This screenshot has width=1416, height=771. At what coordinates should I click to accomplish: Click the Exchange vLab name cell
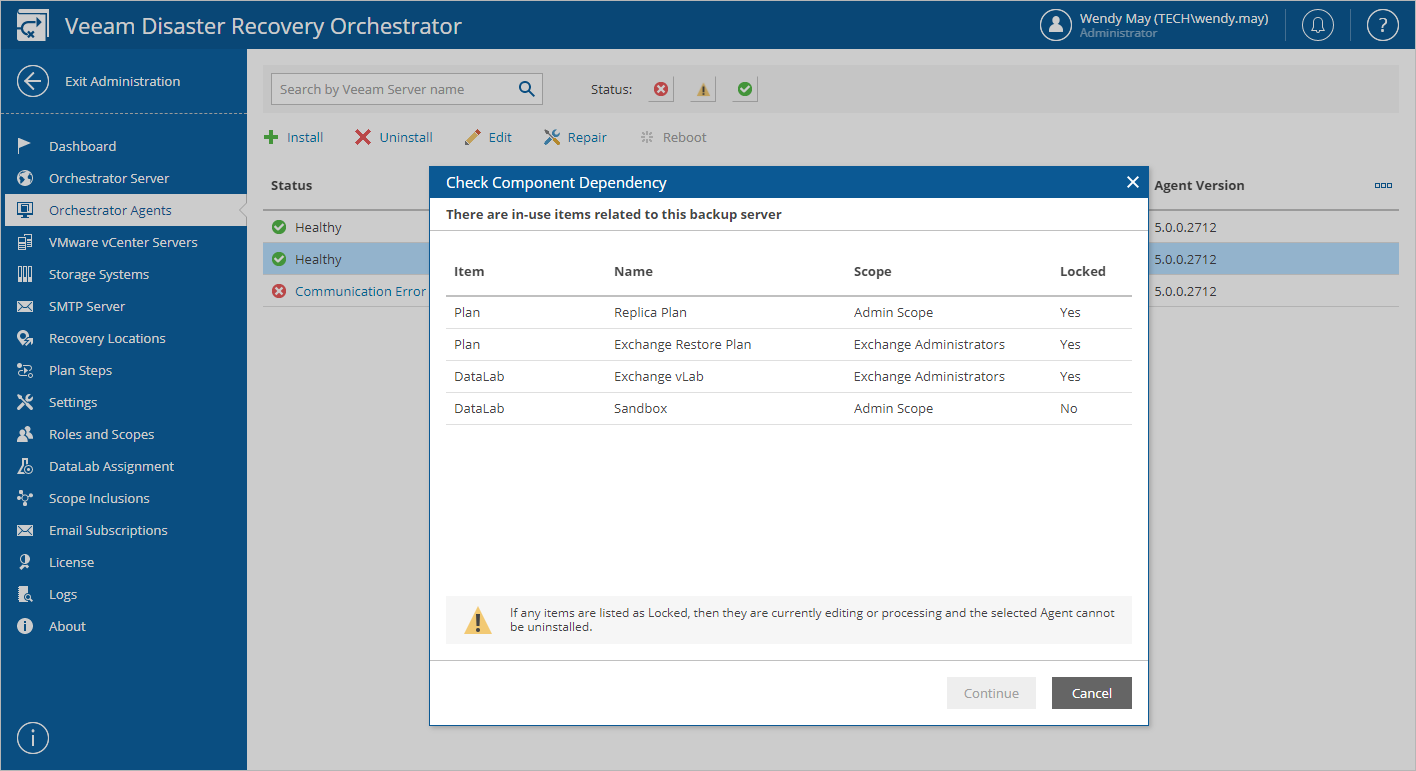click(x=659, y=376)
